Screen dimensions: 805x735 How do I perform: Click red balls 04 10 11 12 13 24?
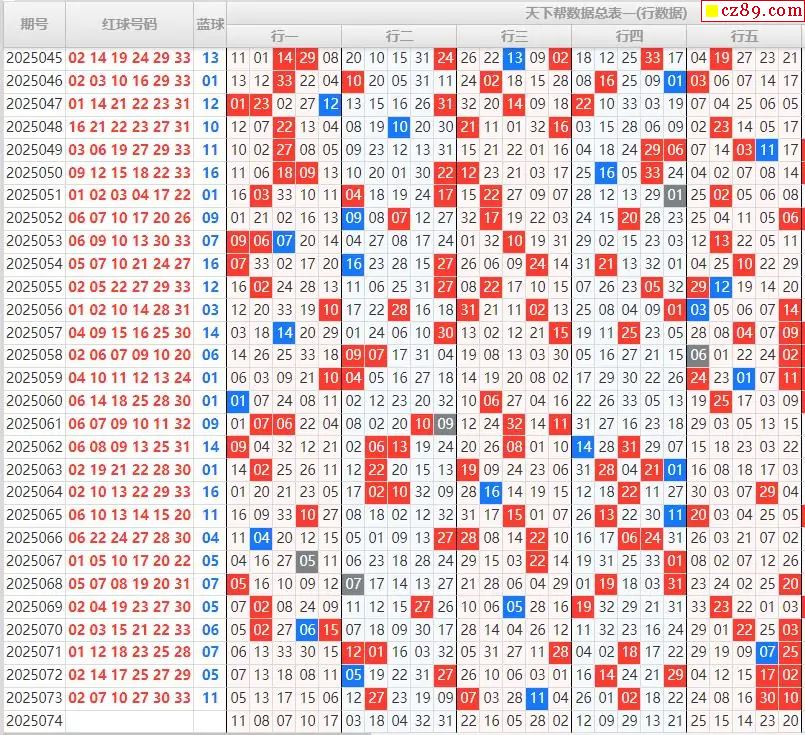click(x=129, y=378)
